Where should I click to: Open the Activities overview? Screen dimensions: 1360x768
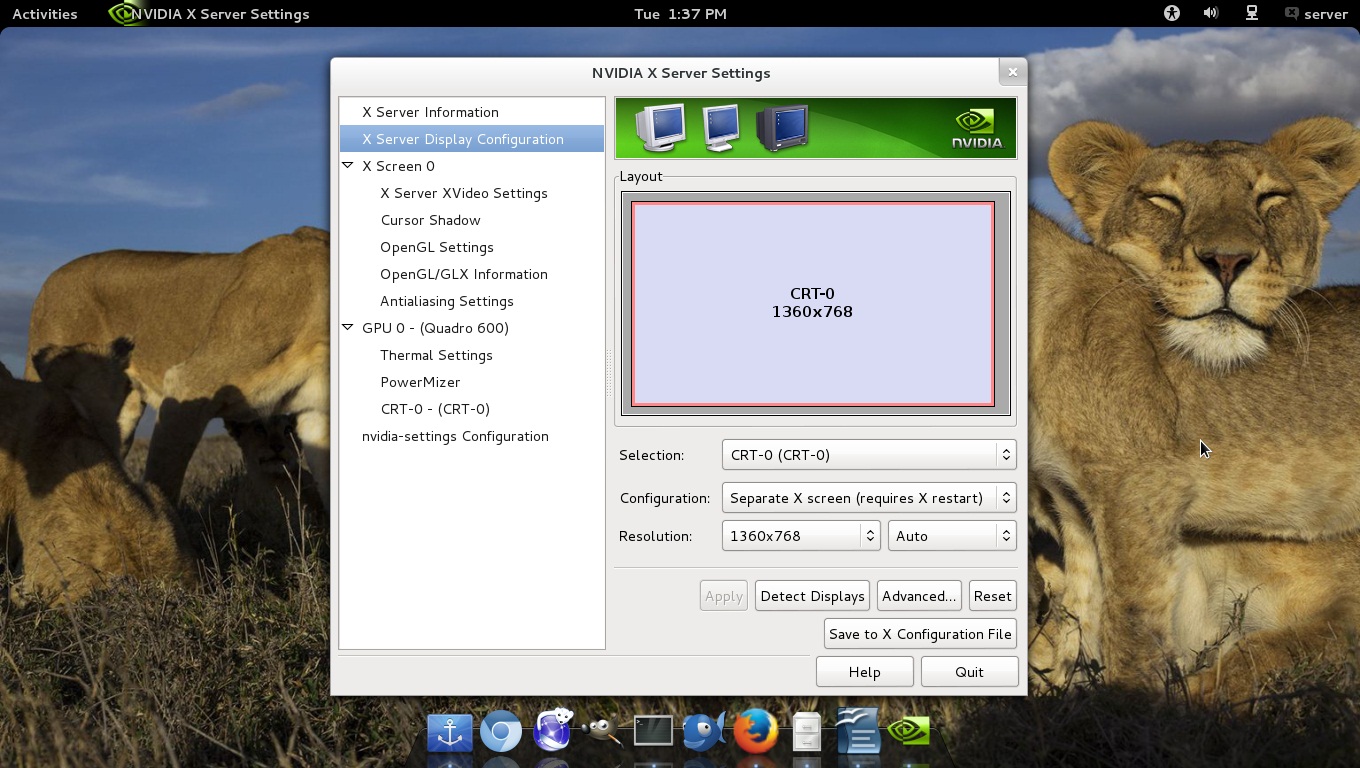[45, 14]
